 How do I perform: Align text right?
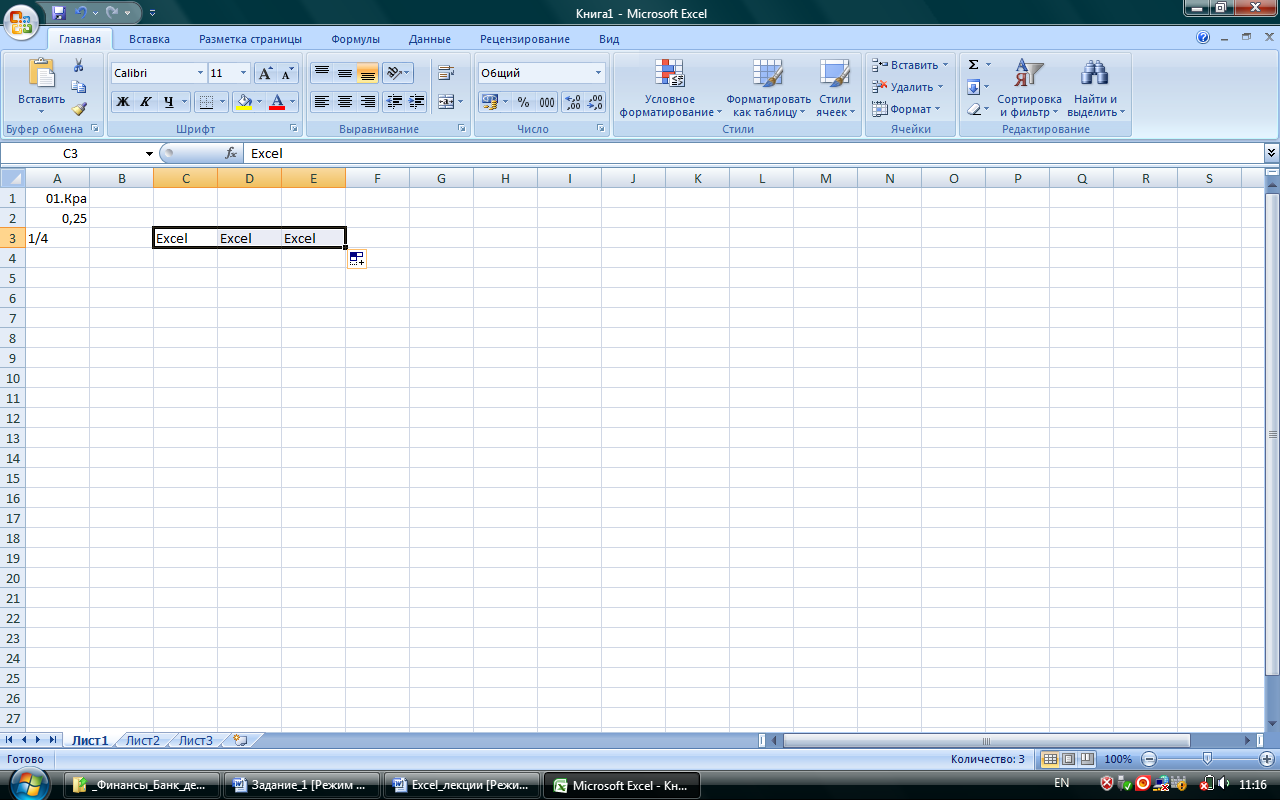coord(368,102)
